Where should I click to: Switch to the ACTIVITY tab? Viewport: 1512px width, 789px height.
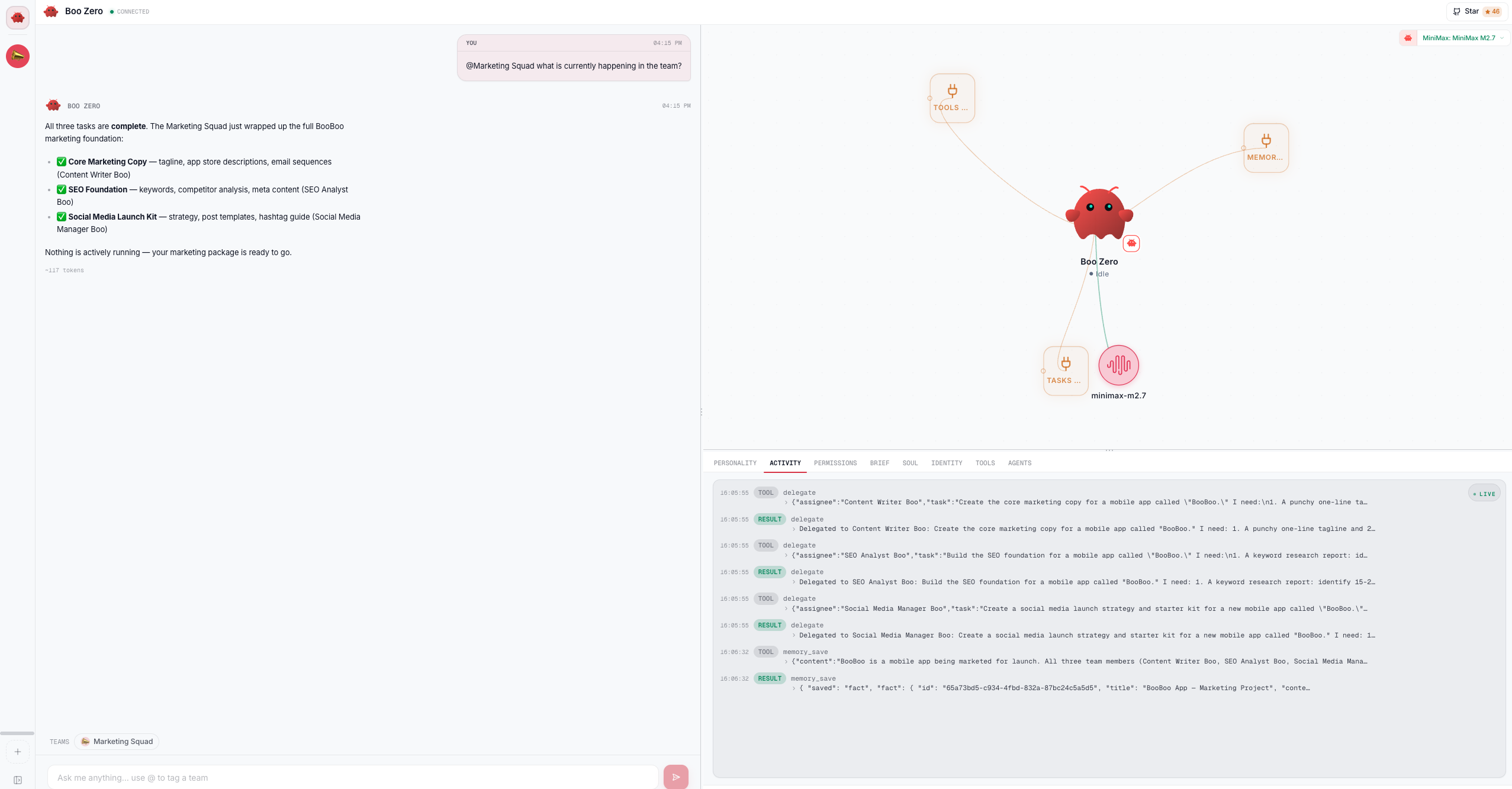[785, 463]
